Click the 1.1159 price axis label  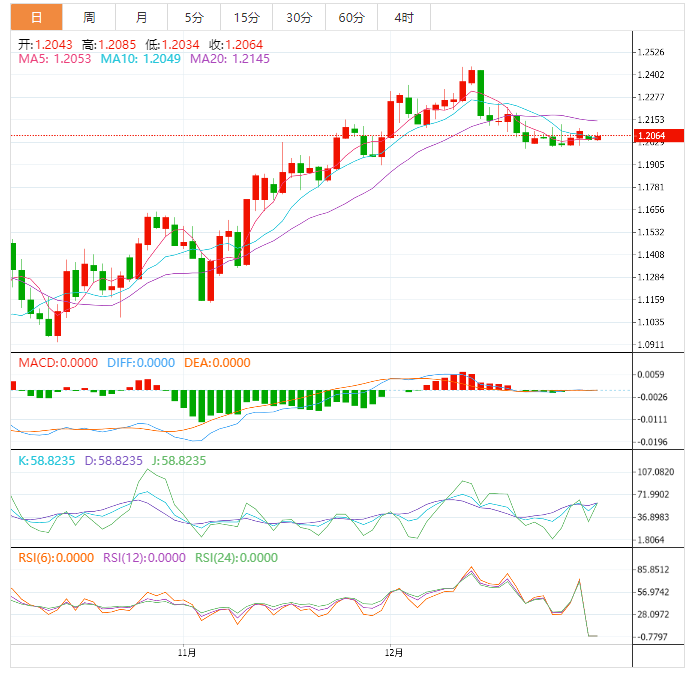point(651,300)
